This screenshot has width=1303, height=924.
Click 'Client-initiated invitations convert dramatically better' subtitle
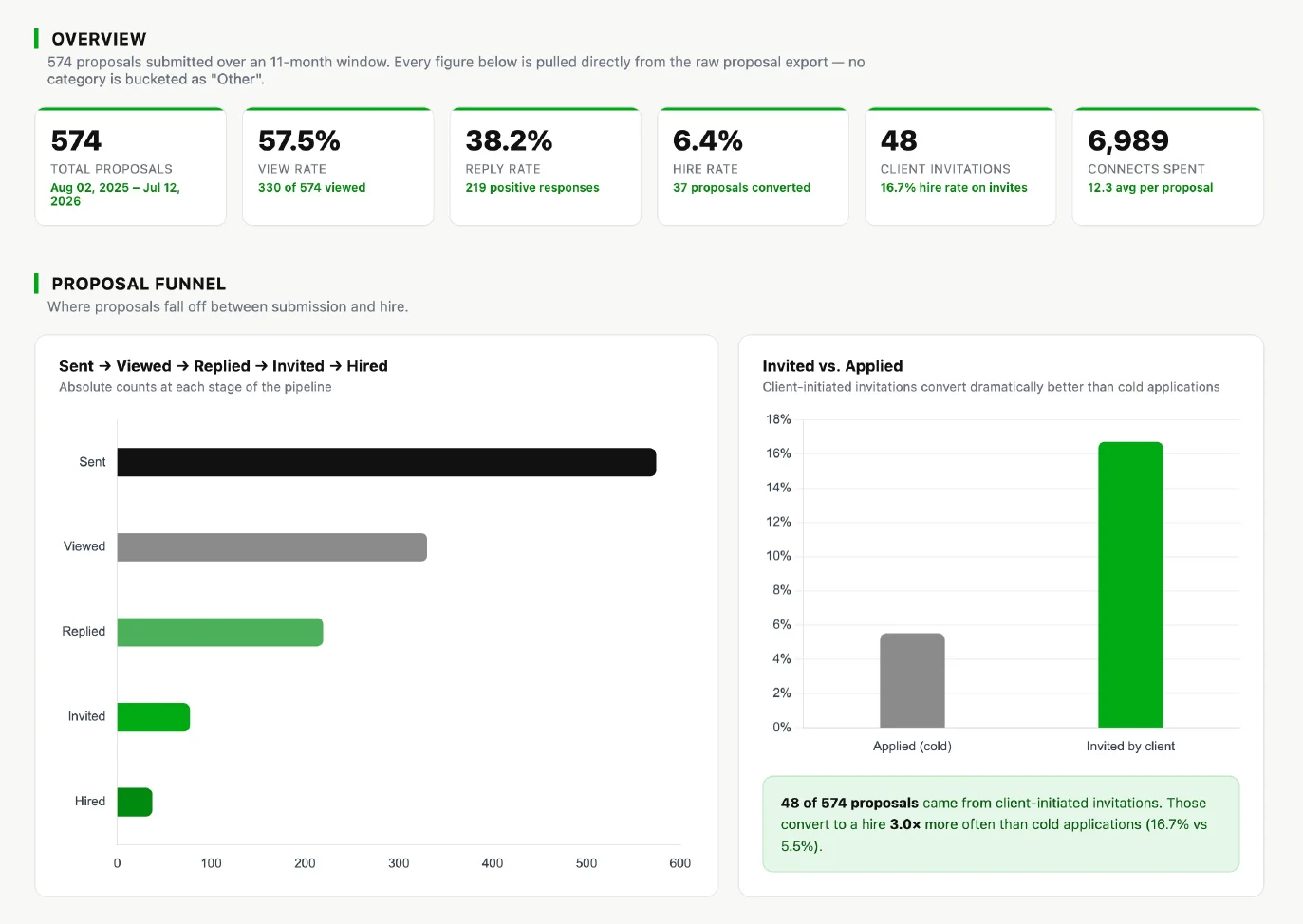pyautogui.click(x=991, y=387)
